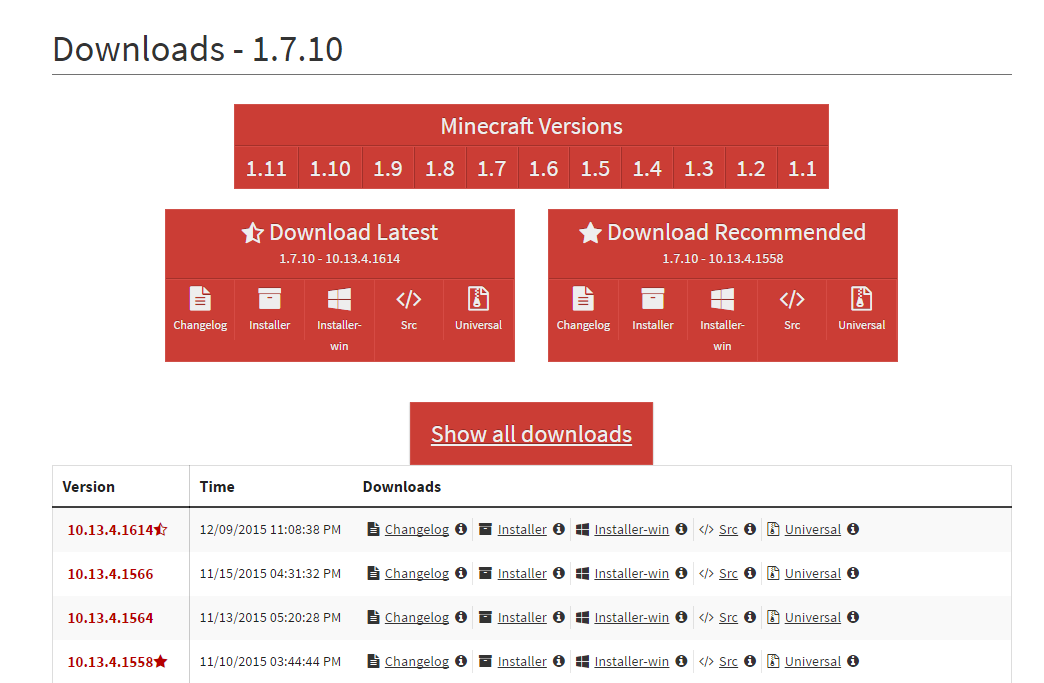Download Universal link for version 10.13.4.1564
Screen dimensions: 1044x683
coord(813,617)
